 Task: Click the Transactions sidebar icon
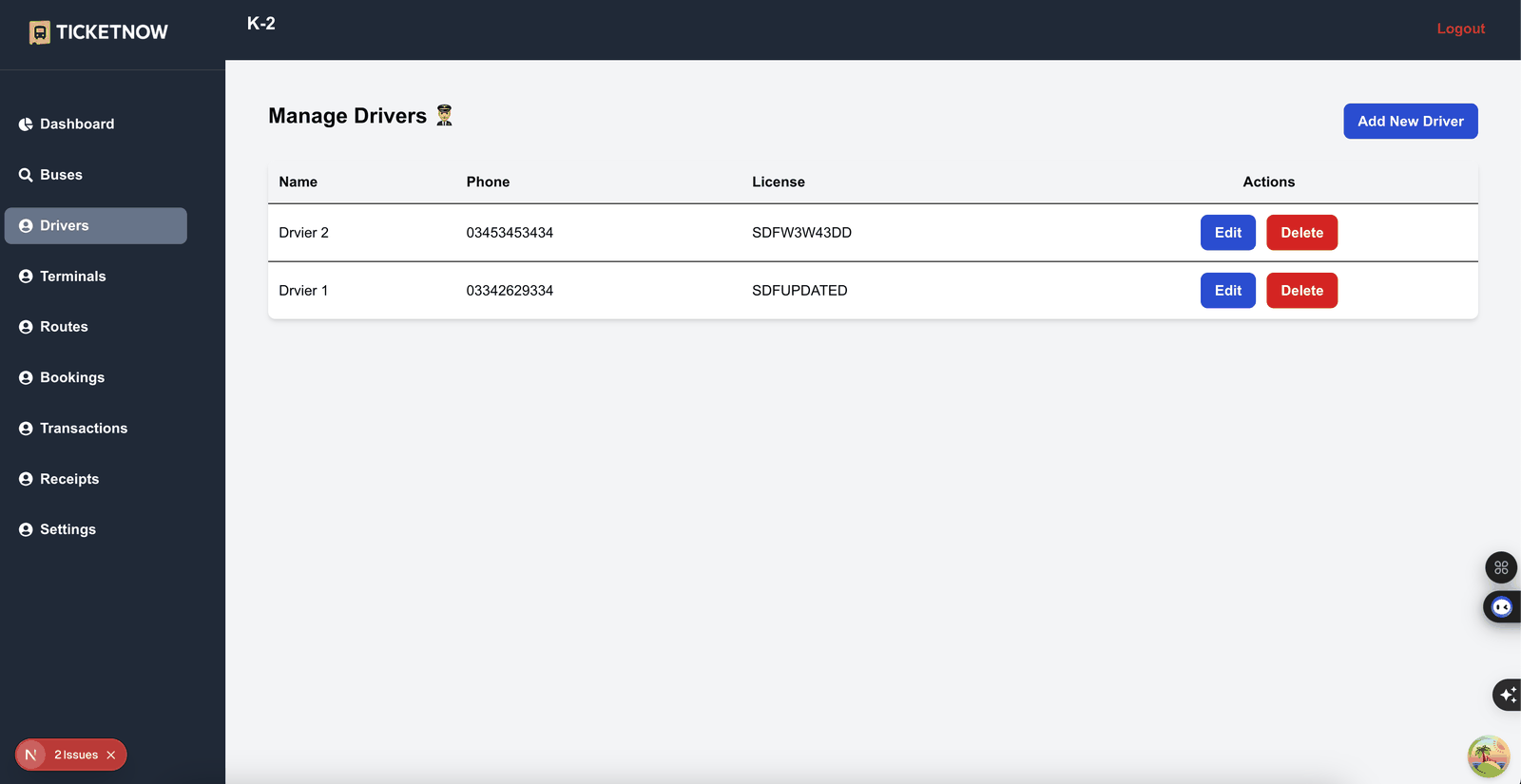[x=26, y=429]
